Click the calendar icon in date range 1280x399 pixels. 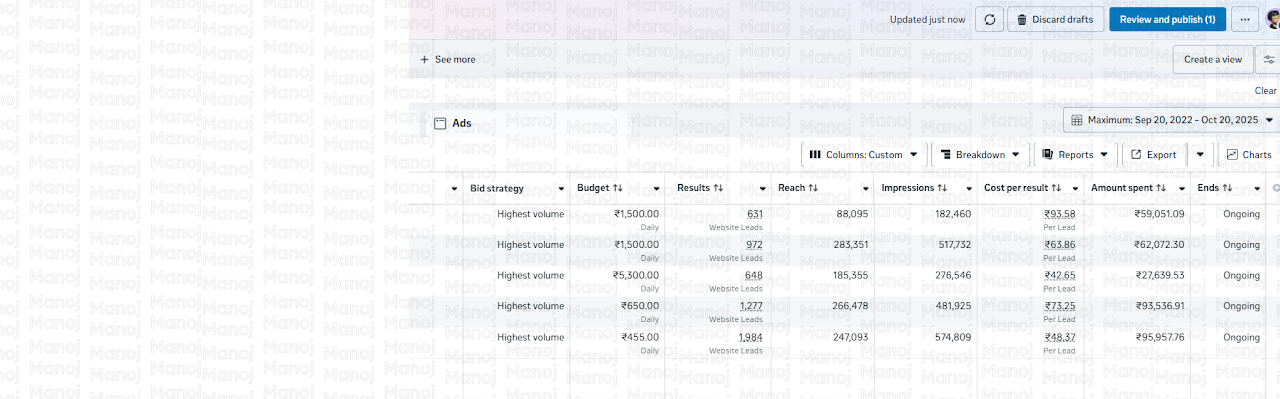pos(1077,120)
